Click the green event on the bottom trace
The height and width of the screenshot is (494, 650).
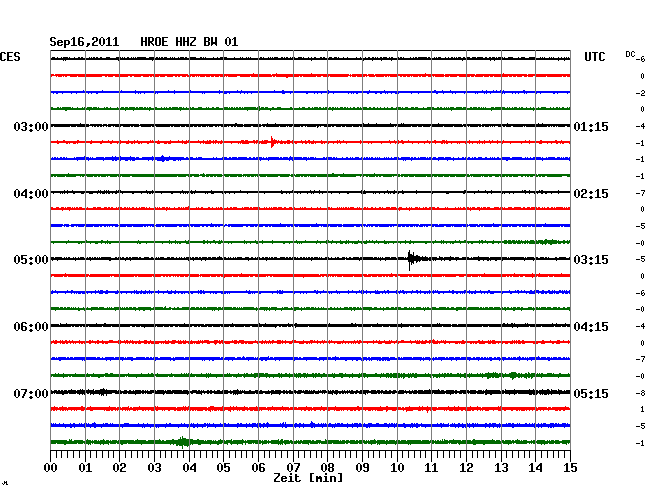[183, 442]
